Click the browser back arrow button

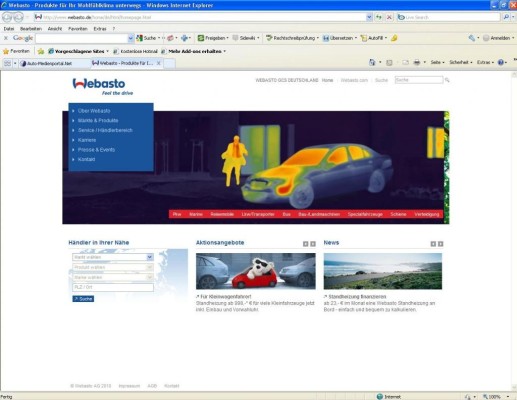7,17
